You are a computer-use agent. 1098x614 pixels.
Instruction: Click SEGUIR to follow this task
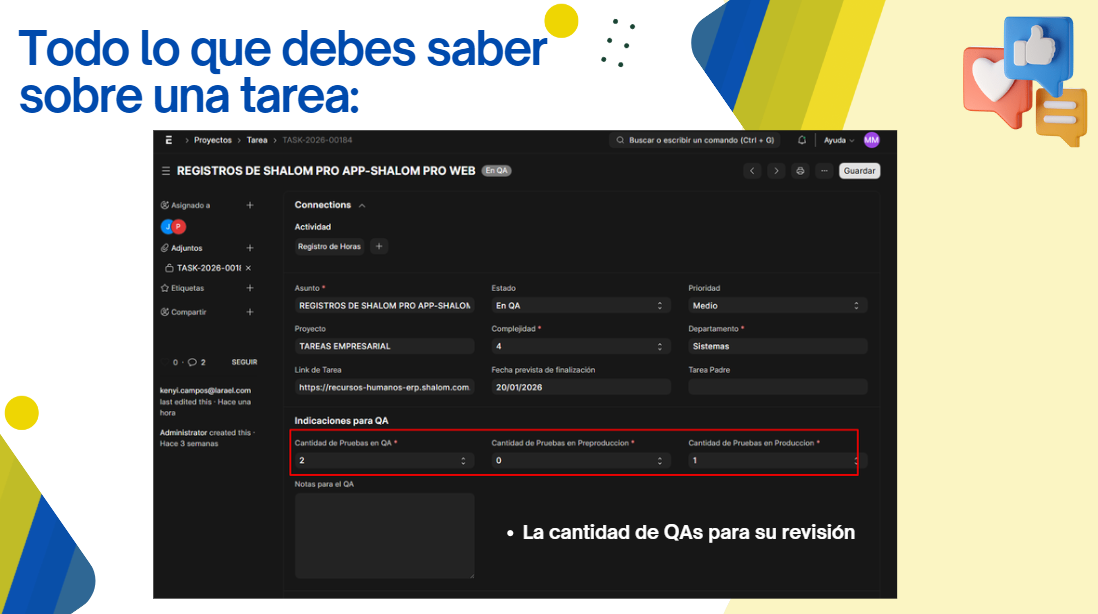[244, 362]
